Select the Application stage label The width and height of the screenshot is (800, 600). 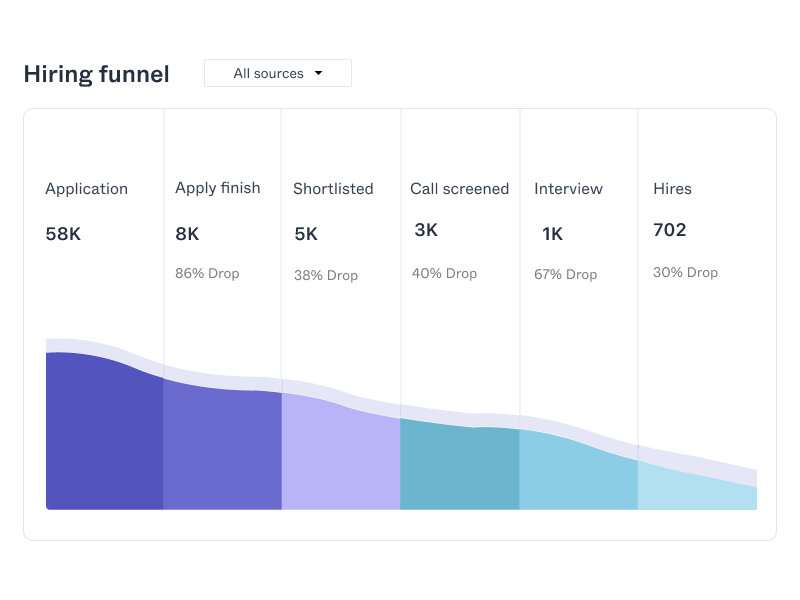click(87, 189)
